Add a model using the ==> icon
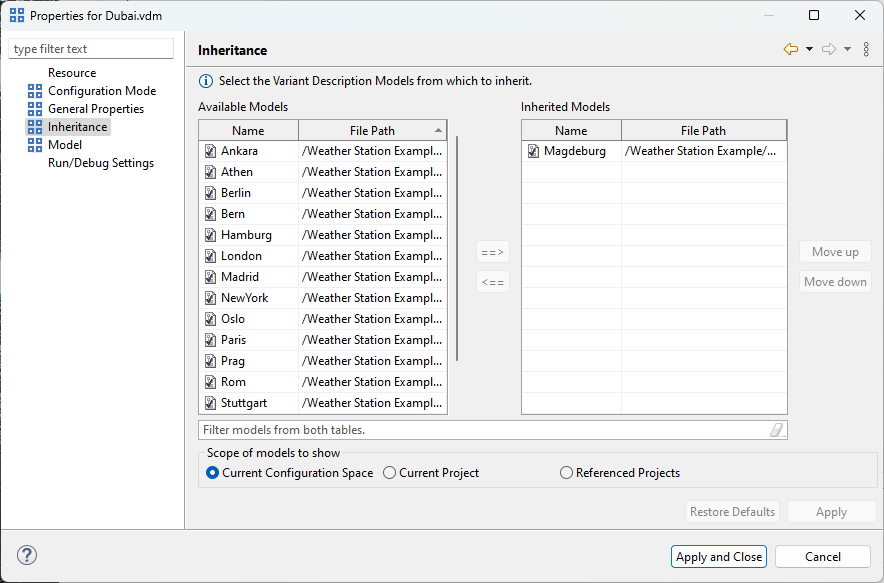 (x=492, y=251)
